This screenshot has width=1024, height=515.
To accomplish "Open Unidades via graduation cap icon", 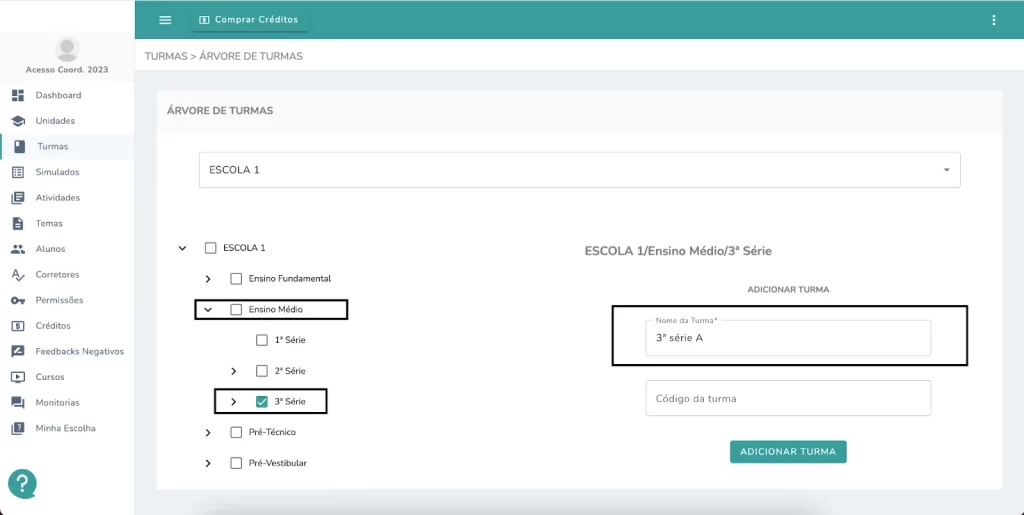I will pyautogui.click(x=18, y=121).
